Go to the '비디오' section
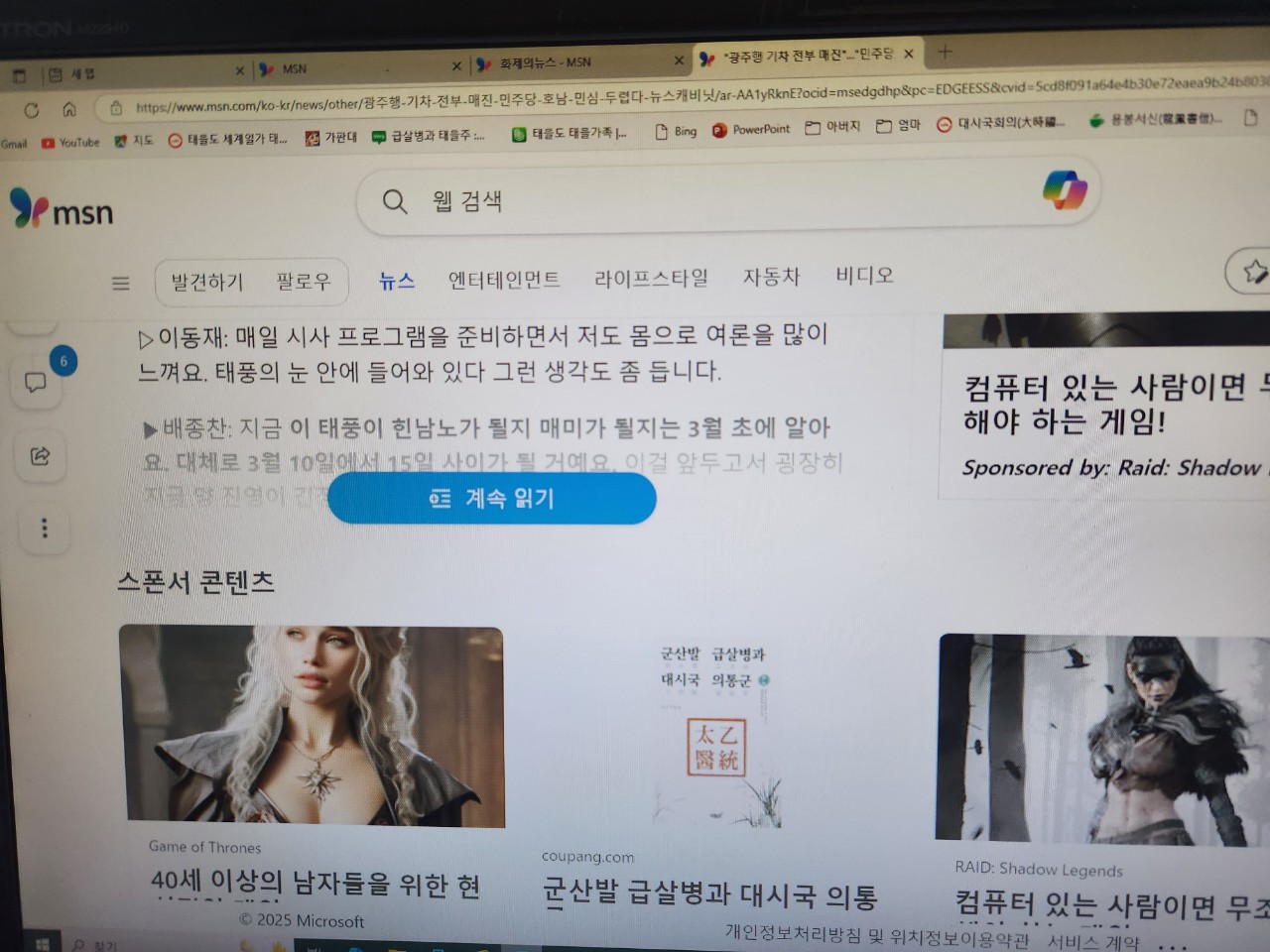The width and height of the screenshot is (1270, 952). [864, 275]
